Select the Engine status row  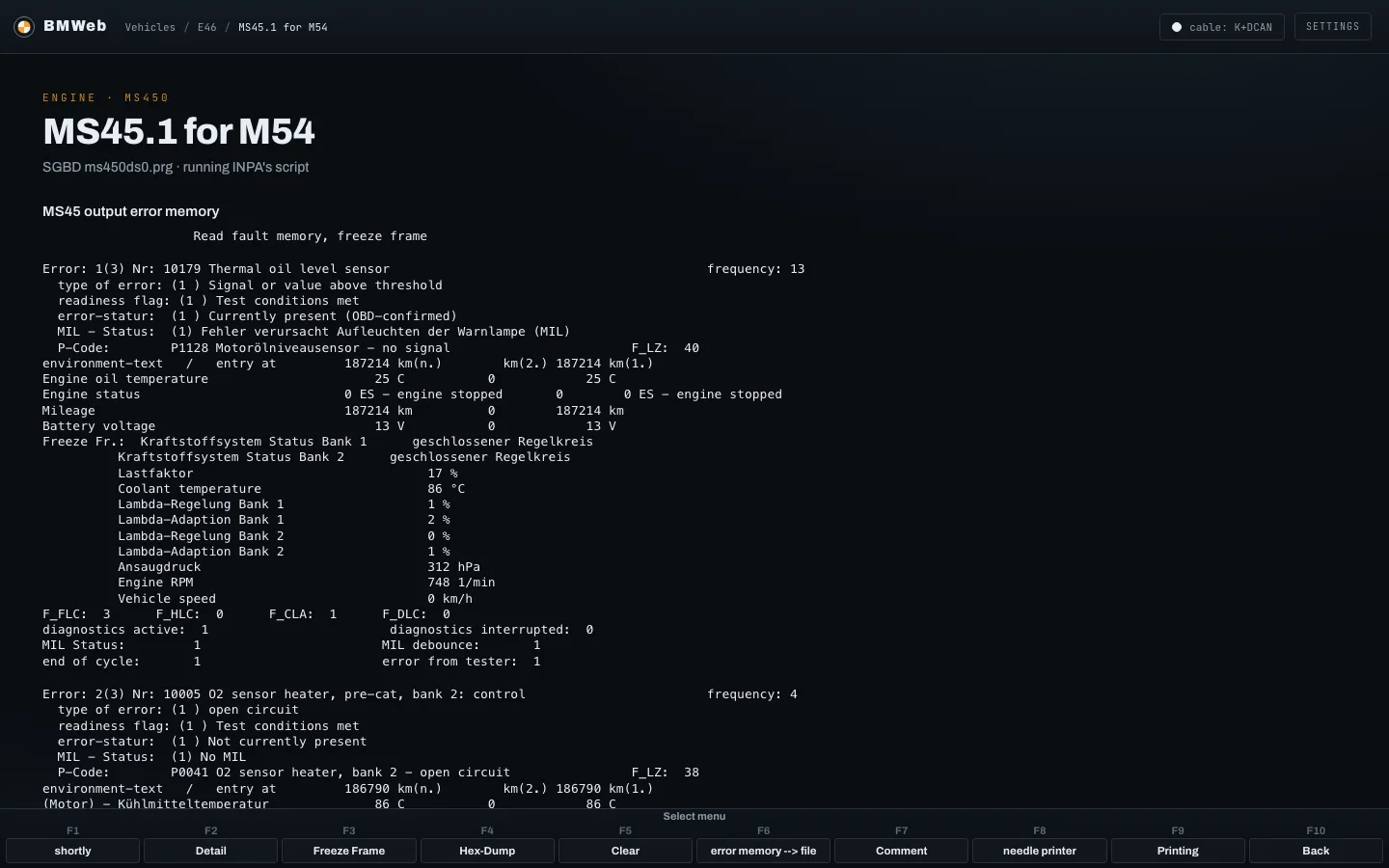(412, 394)
